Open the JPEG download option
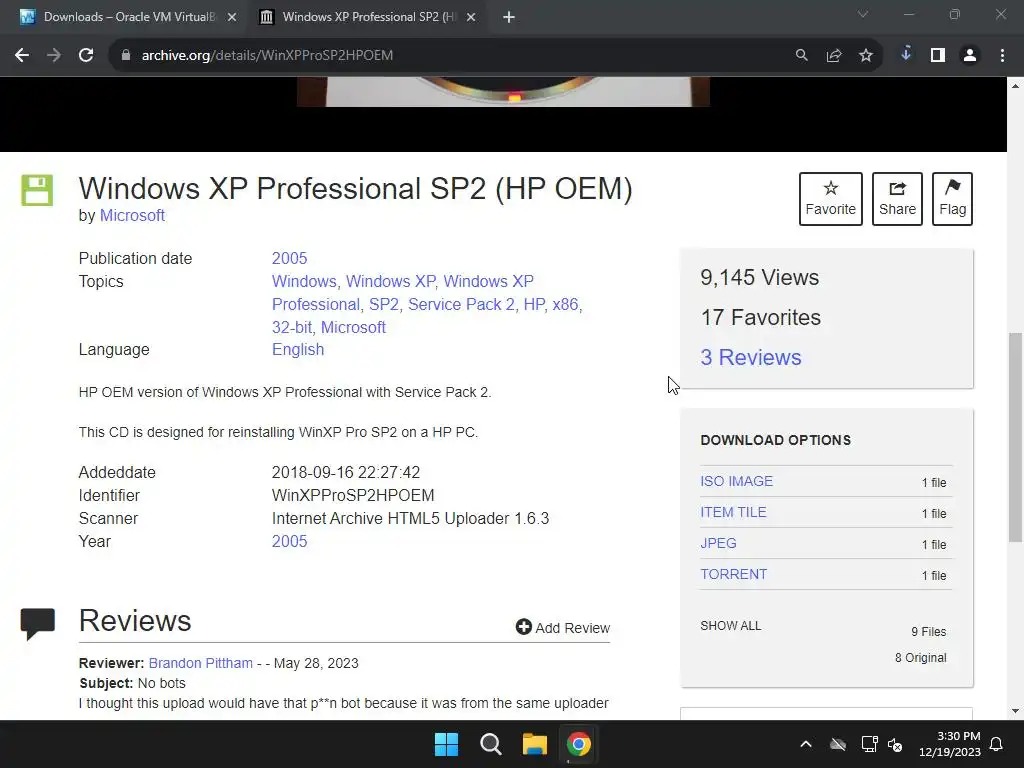The image size is (1024, 768). point(718,543)
